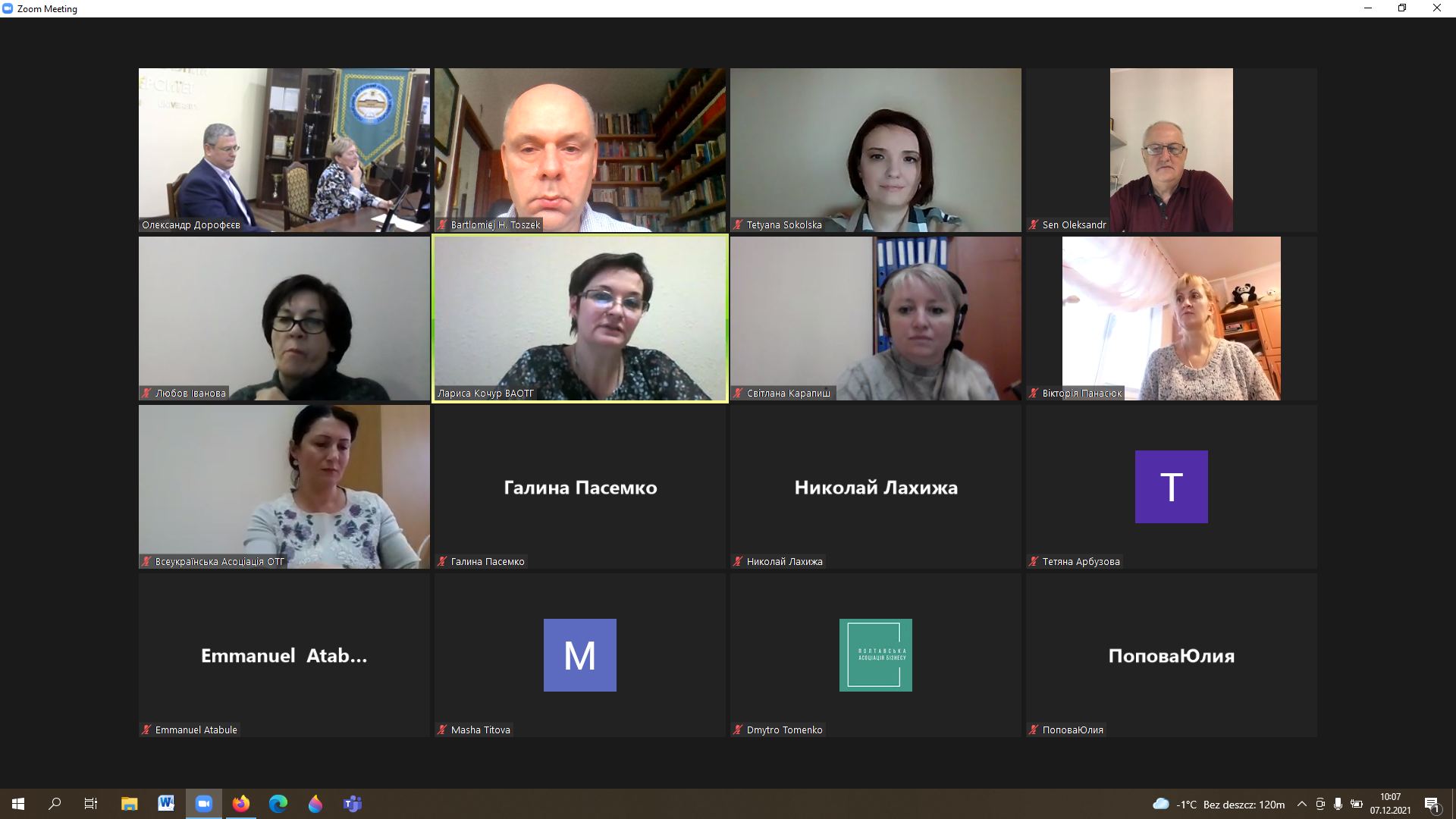
Task: Show hidden system tray icons
Action: [x=1302, y=804]
